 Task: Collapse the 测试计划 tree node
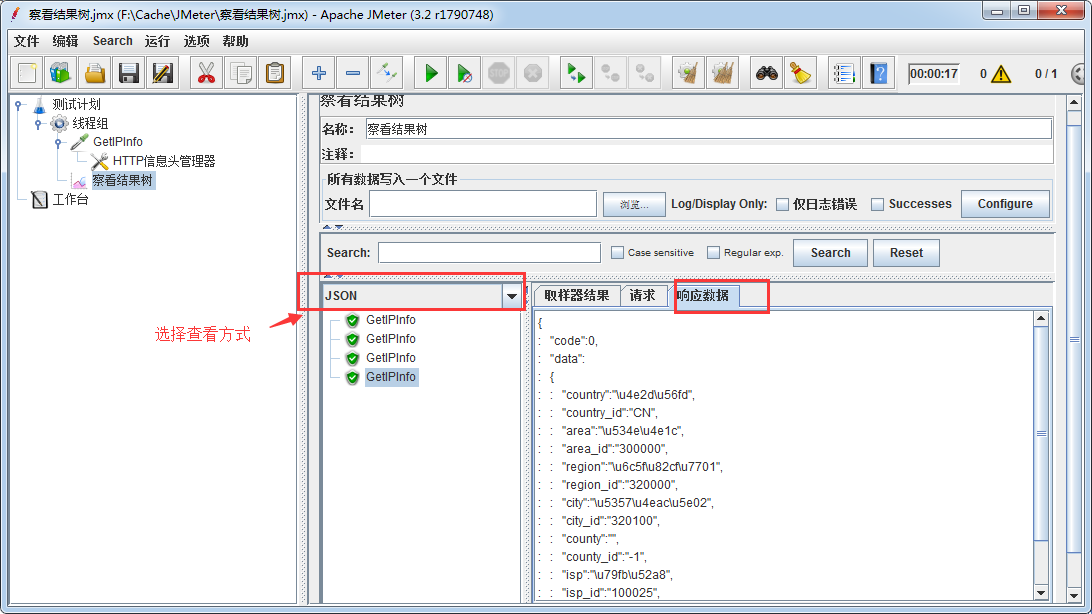tap(19, 105)
